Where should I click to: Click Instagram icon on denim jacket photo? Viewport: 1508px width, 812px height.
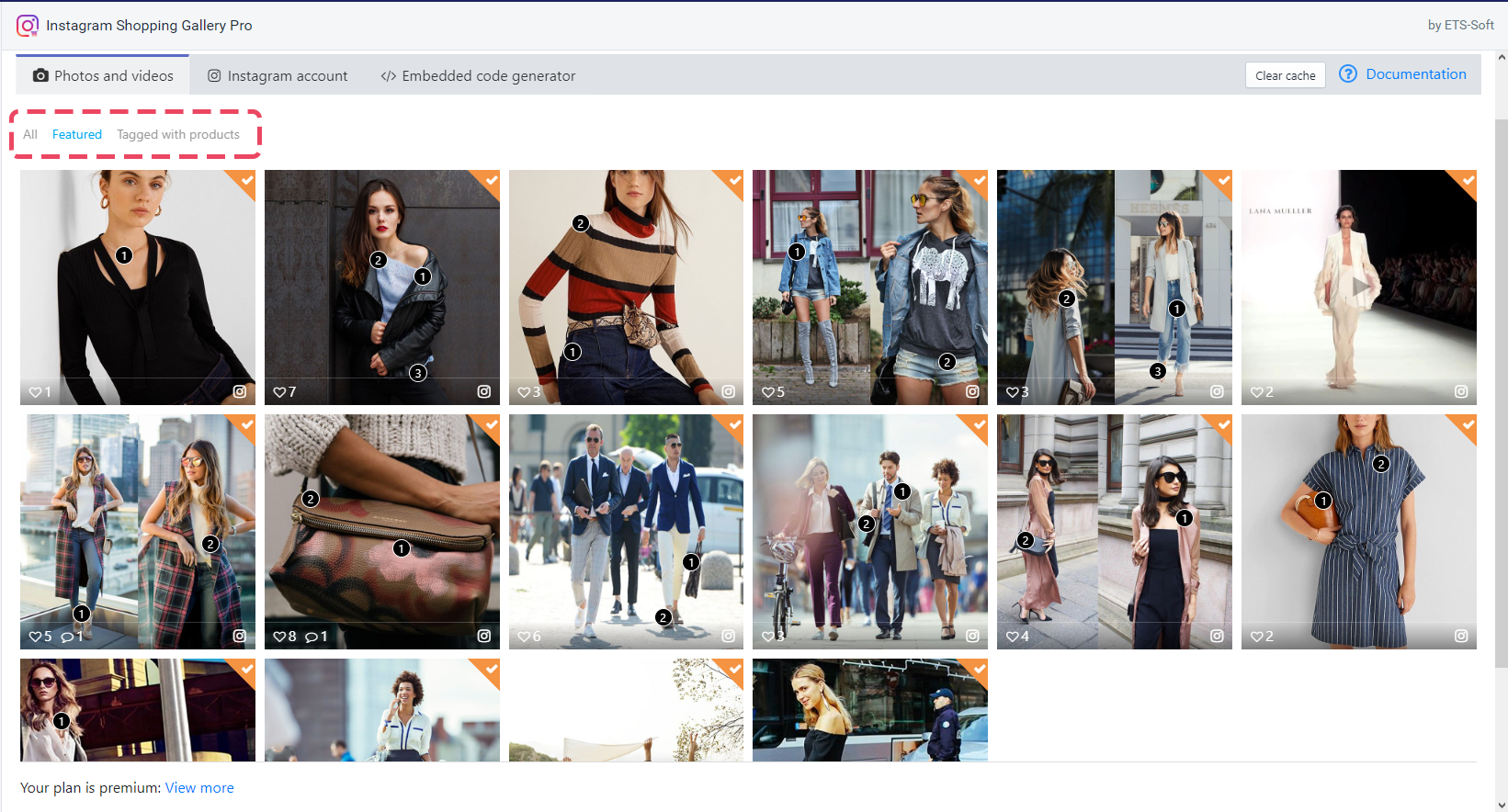click(x=972, y=391)
